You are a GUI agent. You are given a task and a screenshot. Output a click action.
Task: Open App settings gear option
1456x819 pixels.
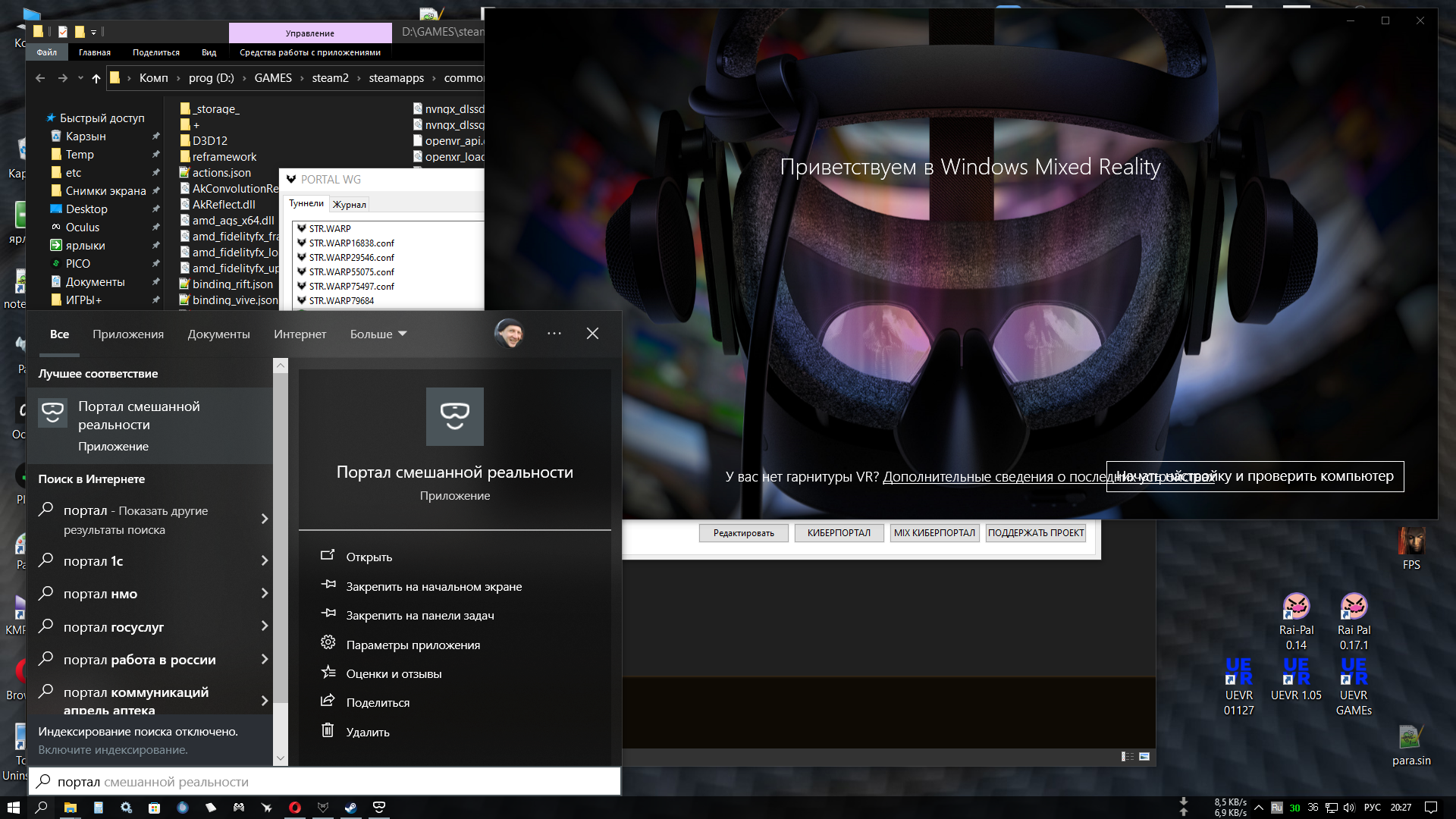coord(413,645)
